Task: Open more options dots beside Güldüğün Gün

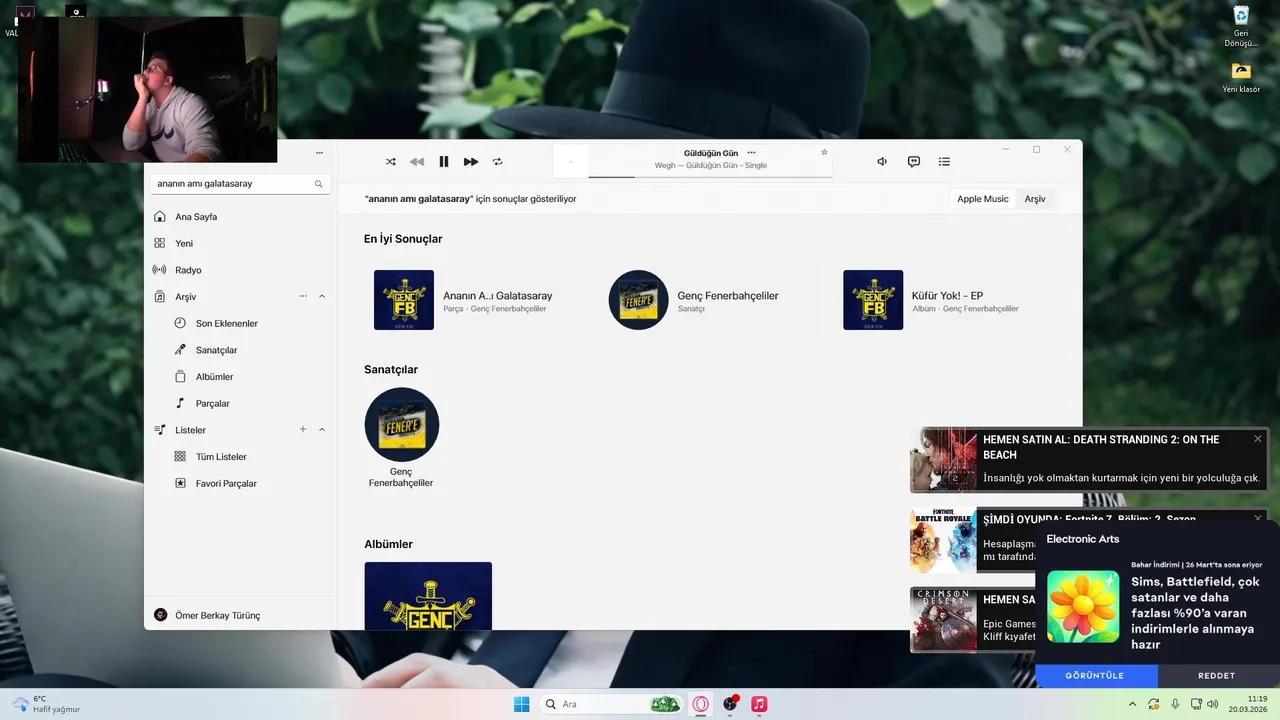Action: coord(751,153)
